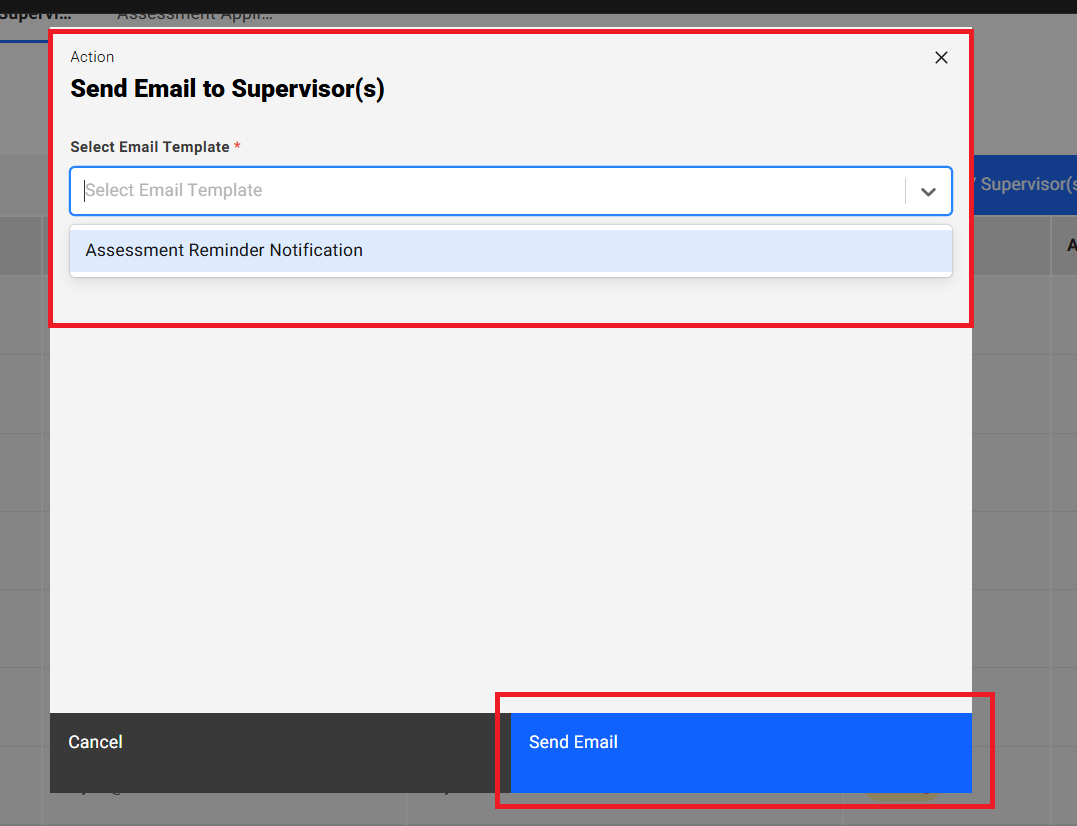Switch to the Assessment Appli... background tab

pyautogui.click(x=194, y=15)
